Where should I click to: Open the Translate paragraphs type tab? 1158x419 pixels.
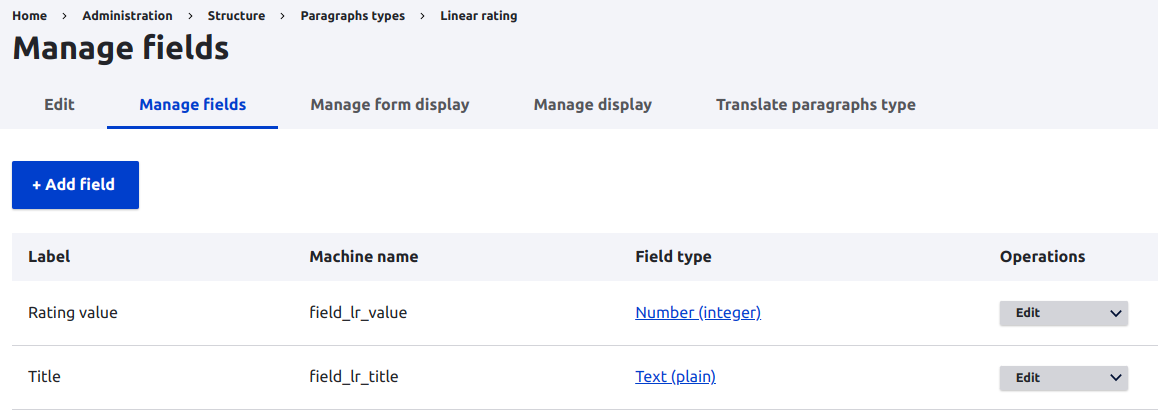815,104
